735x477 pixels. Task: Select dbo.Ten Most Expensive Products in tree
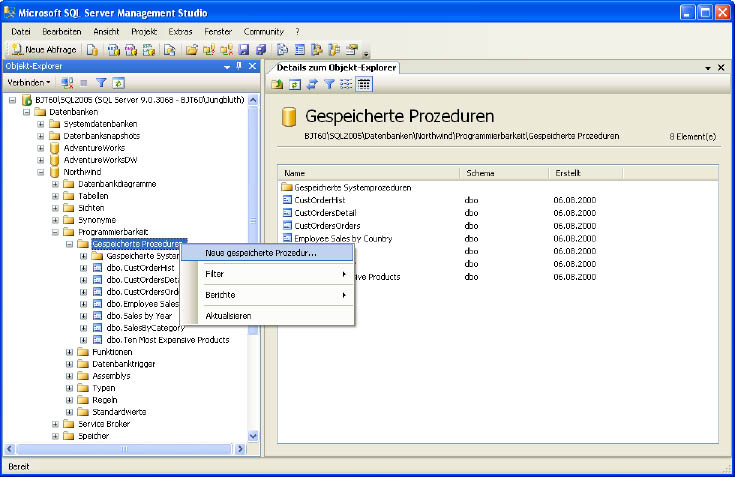click(168, 340)
